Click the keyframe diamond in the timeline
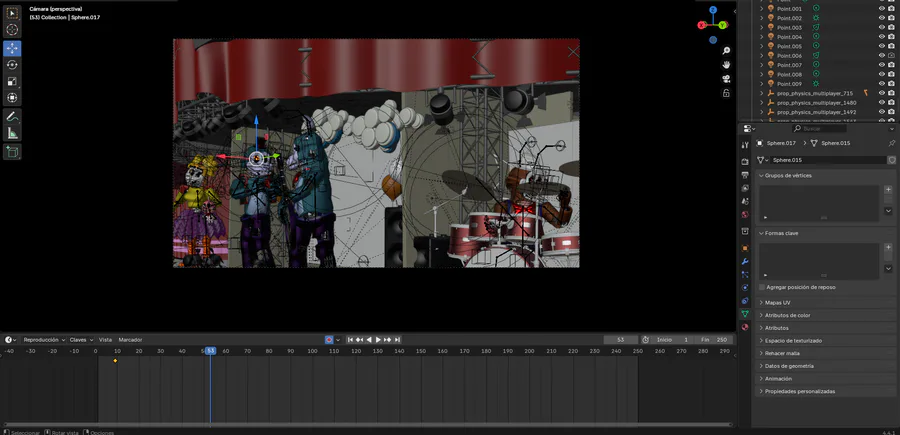 tap(115, 360)
